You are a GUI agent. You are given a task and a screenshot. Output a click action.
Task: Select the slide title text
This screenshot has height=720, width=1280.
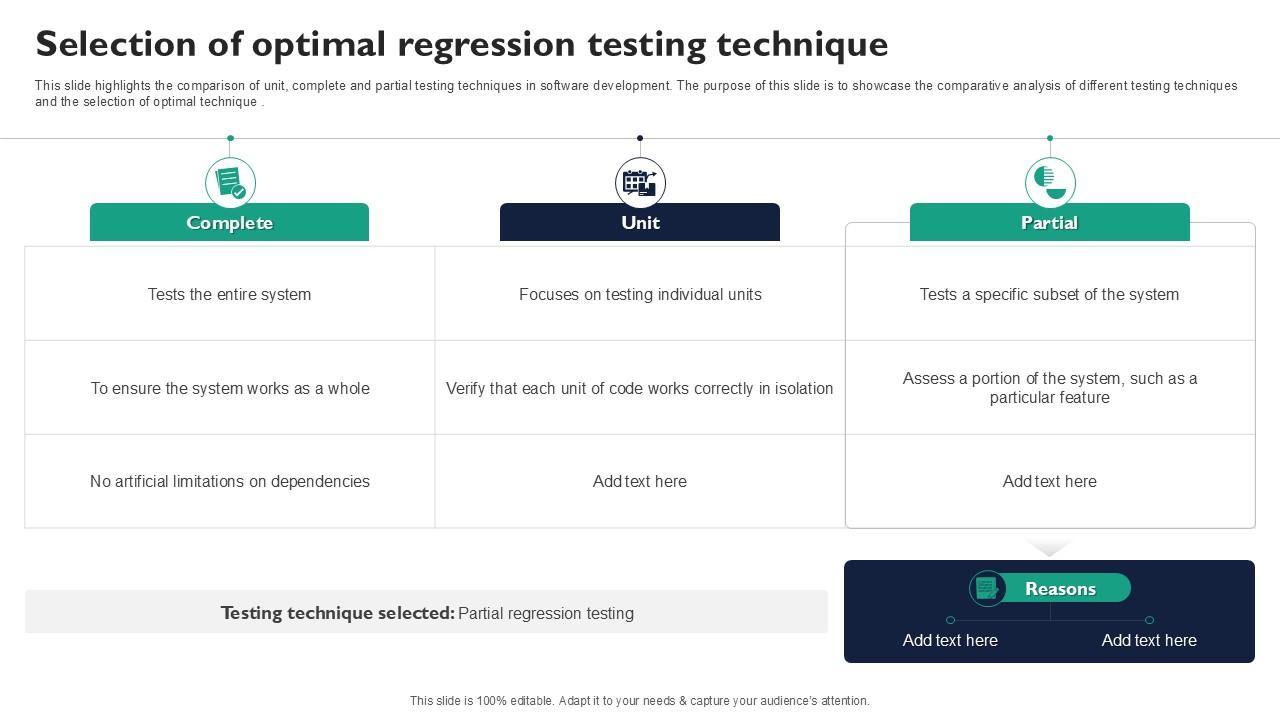pyautogui.click(x=461, y=44)
